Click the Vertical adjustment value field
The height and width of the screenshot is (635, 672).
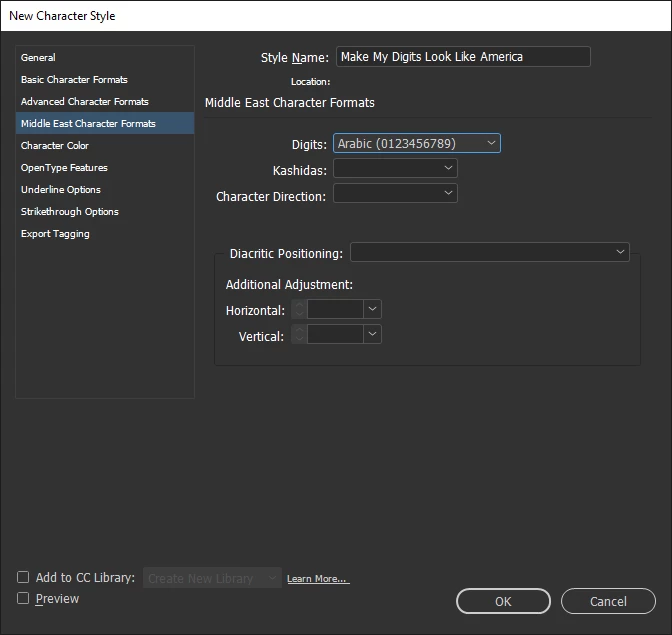coord(335,334)
